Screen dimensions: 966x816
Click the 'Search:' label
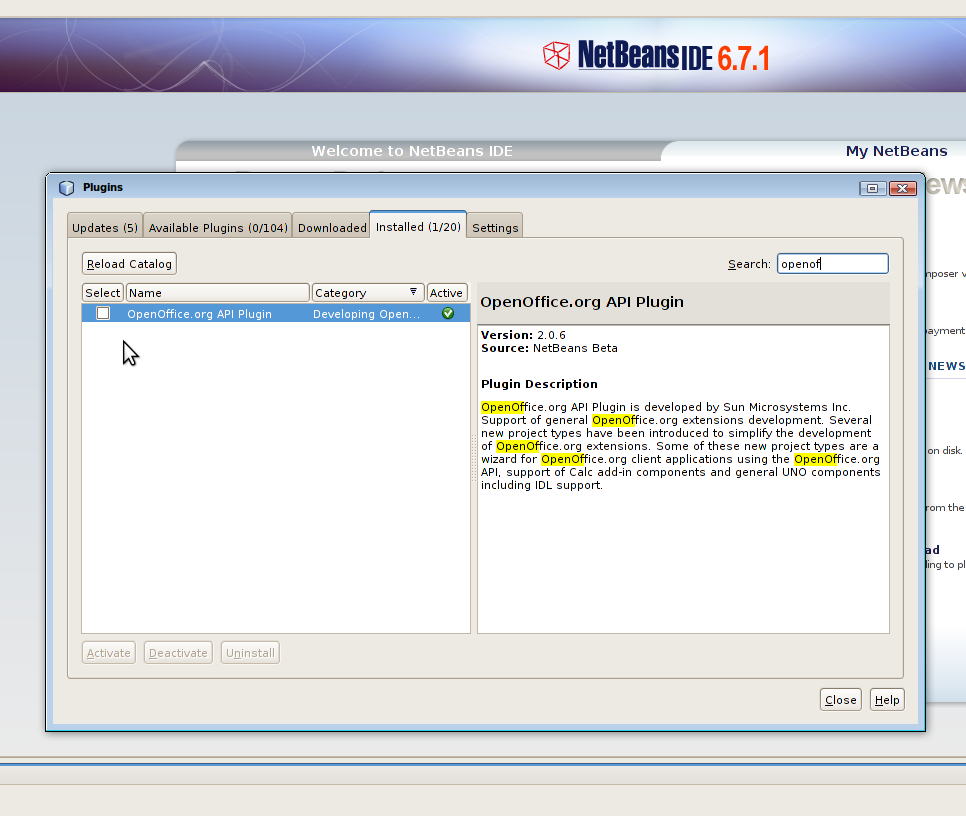tap(749, 264)
